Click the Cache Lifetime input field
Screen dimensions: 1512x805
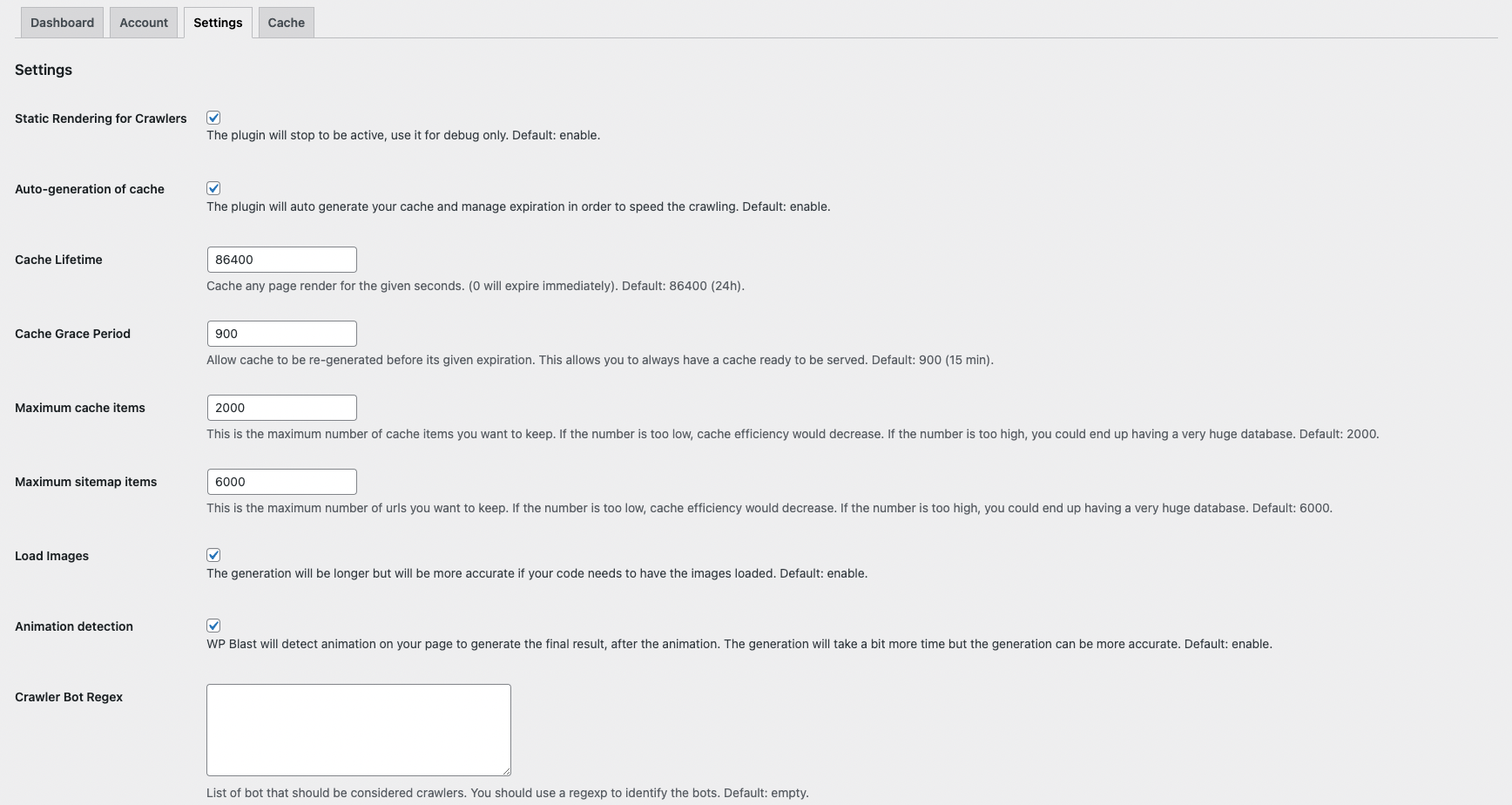[282, 260]
